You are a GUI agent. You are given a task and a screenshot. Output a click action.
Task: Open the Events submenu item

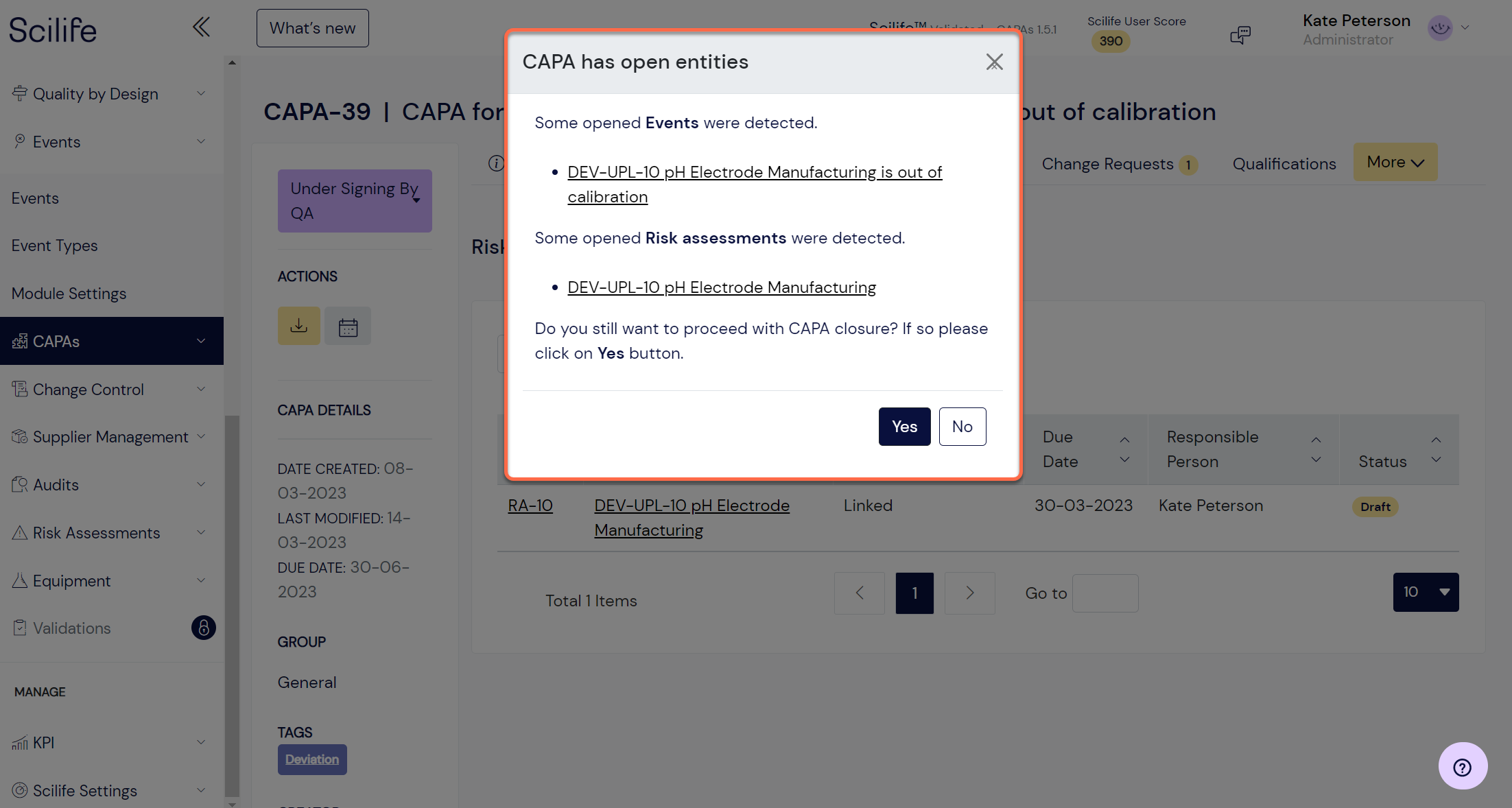(35, 198)
